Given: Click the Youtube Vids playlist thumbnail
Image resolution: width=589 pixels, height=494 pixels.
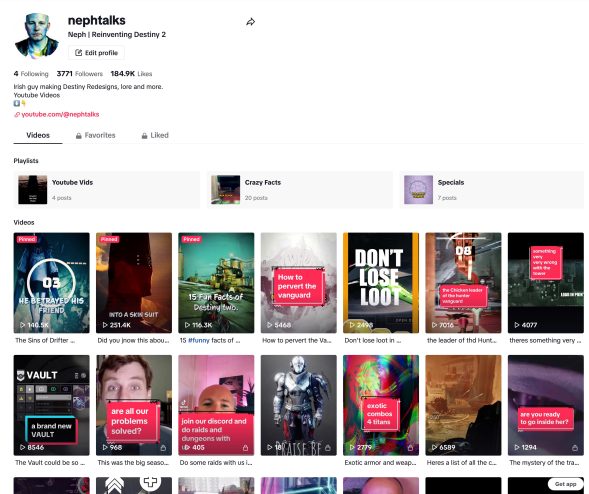Looking at the screenshot, I should pyautogui.click(x=33, y=190).
